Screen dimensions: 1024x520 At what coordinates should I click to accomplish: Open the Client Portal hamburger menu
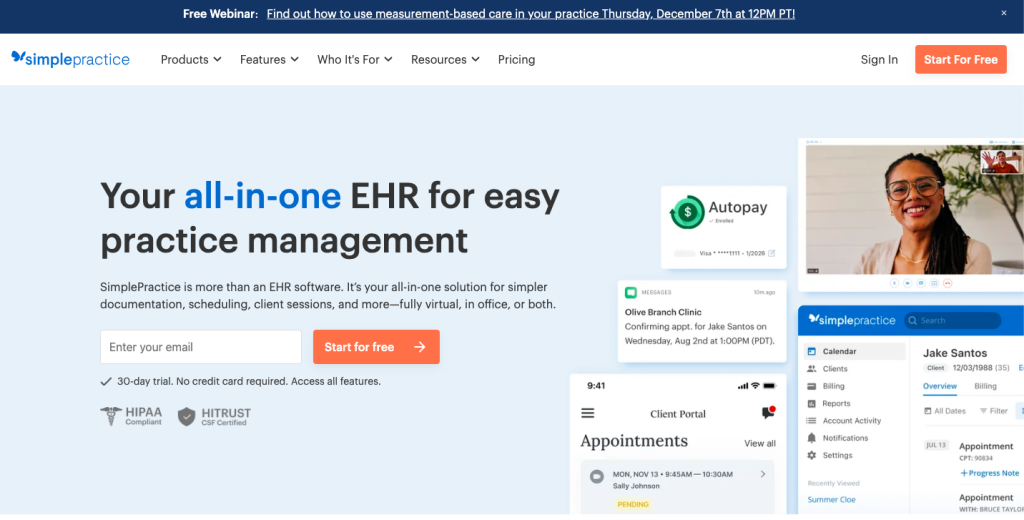[588, 414]
